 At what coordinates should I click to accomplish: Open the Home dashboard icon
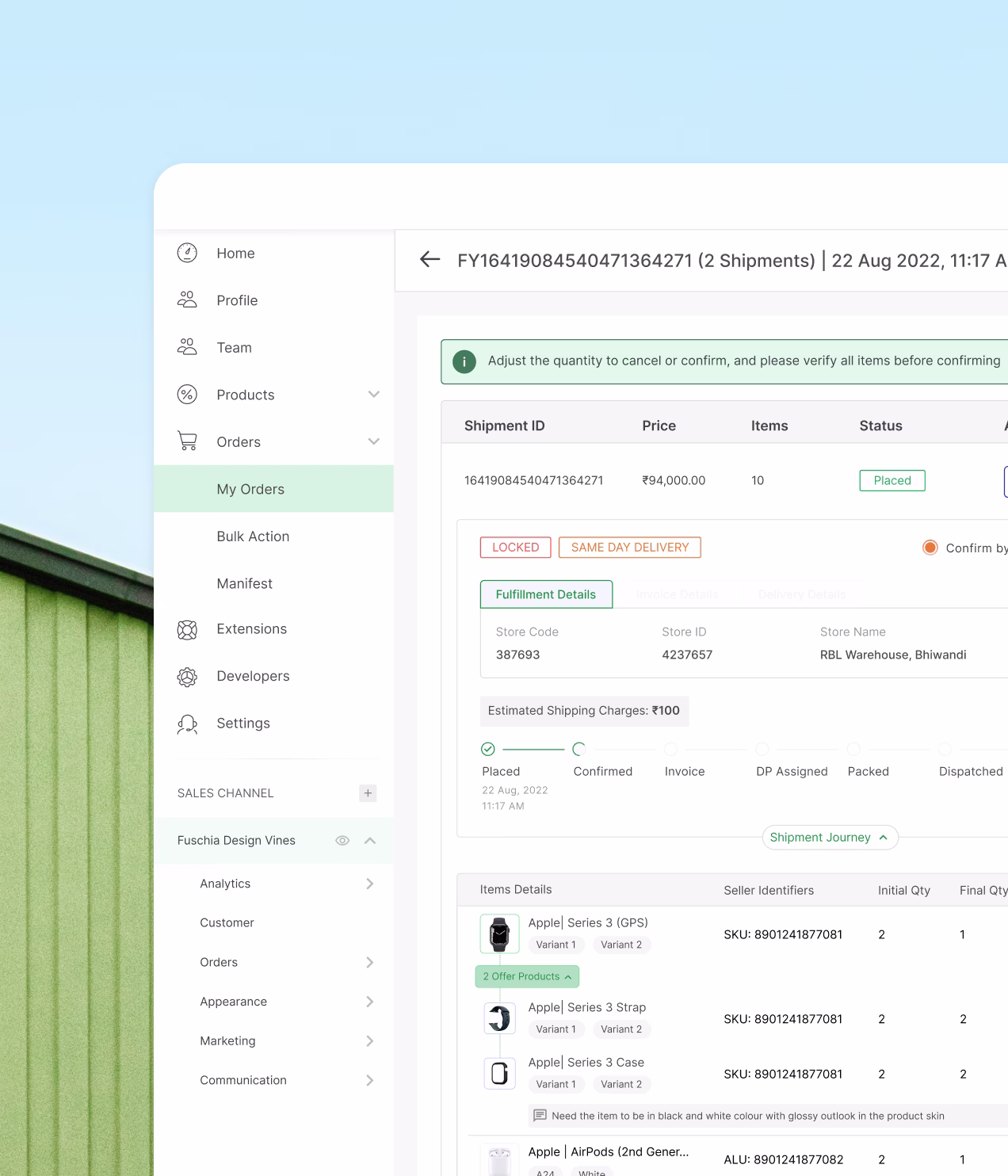click(186, 253)
